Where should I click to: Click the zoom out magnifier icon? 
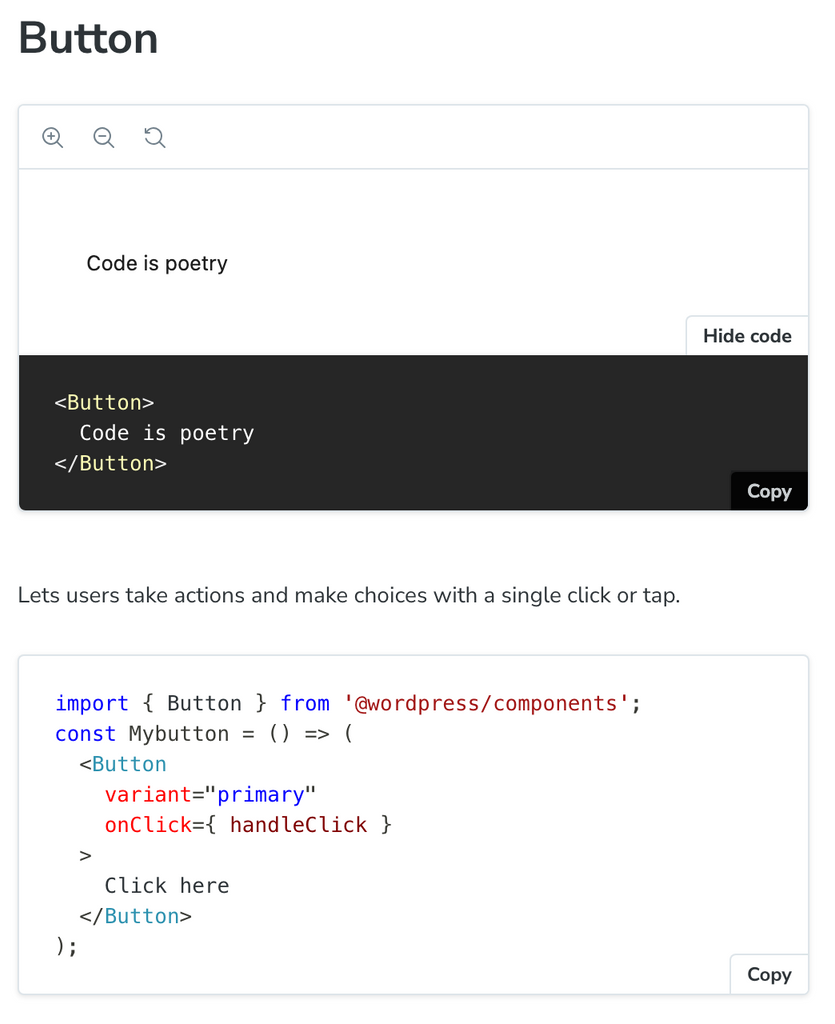[x=104, y=138]
